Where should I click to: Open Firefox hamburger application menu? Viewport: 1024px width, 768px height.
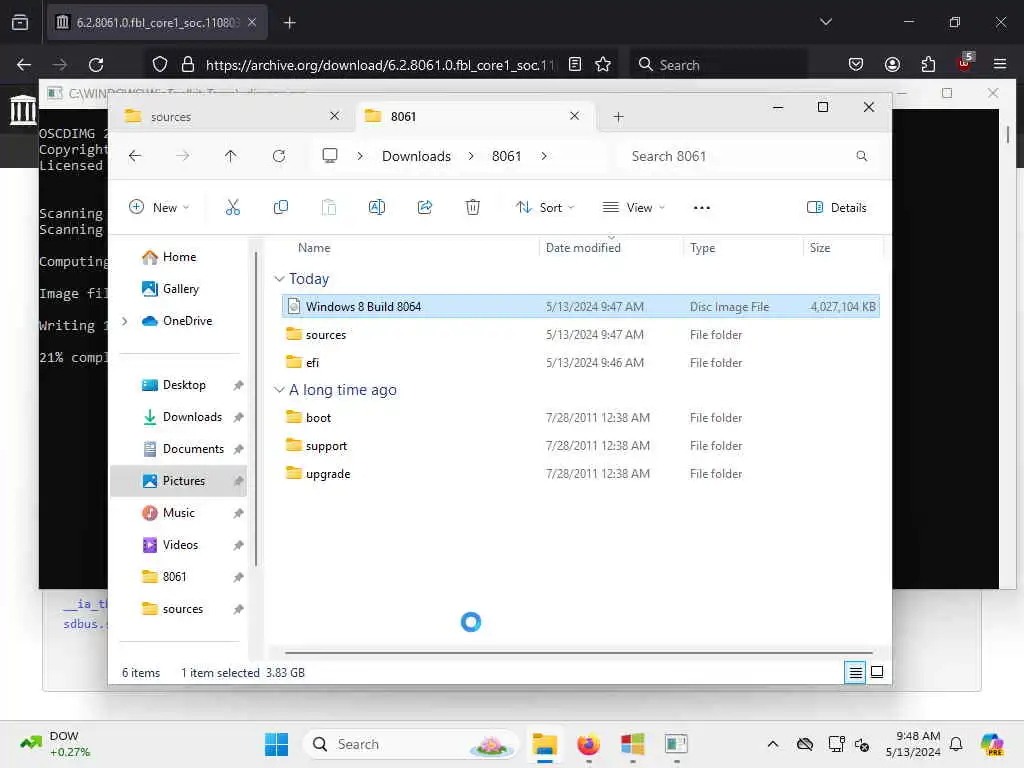(1000, 65)
